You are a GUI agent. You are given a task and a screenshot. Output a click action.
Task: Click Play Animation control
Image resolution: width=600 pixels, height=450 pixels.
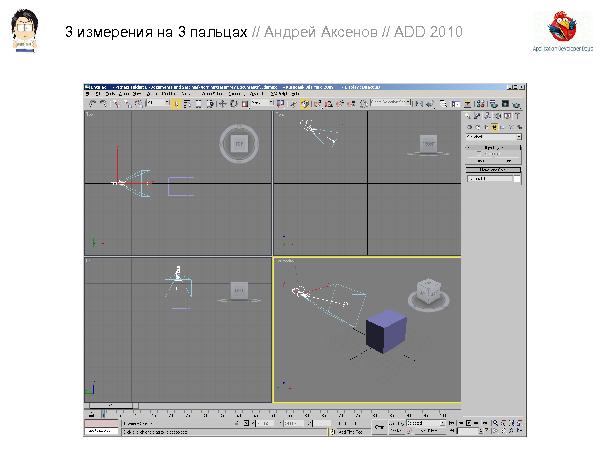click(x=469, y=423)
